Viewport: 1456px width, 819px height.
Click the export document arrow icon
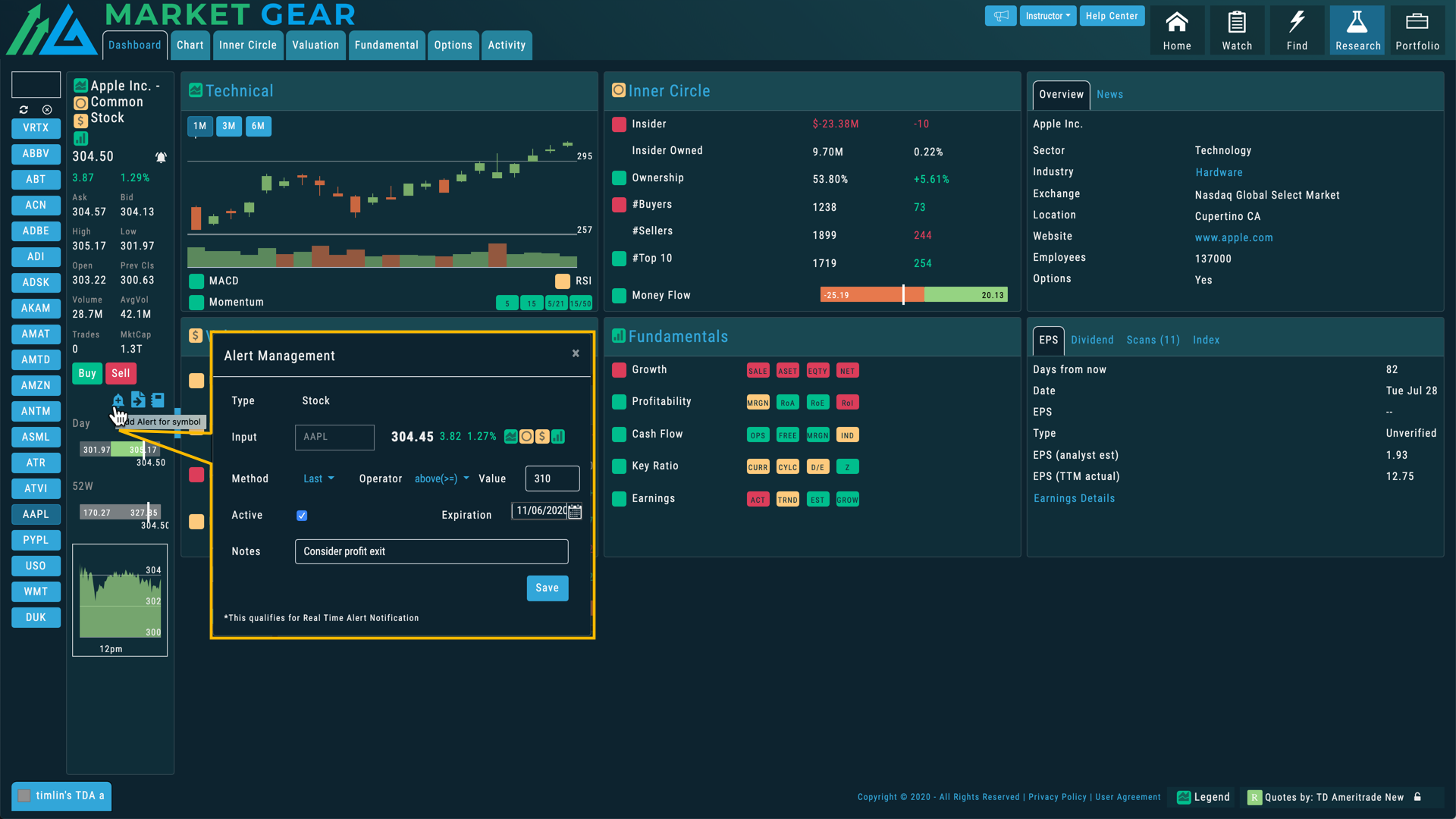137,400
